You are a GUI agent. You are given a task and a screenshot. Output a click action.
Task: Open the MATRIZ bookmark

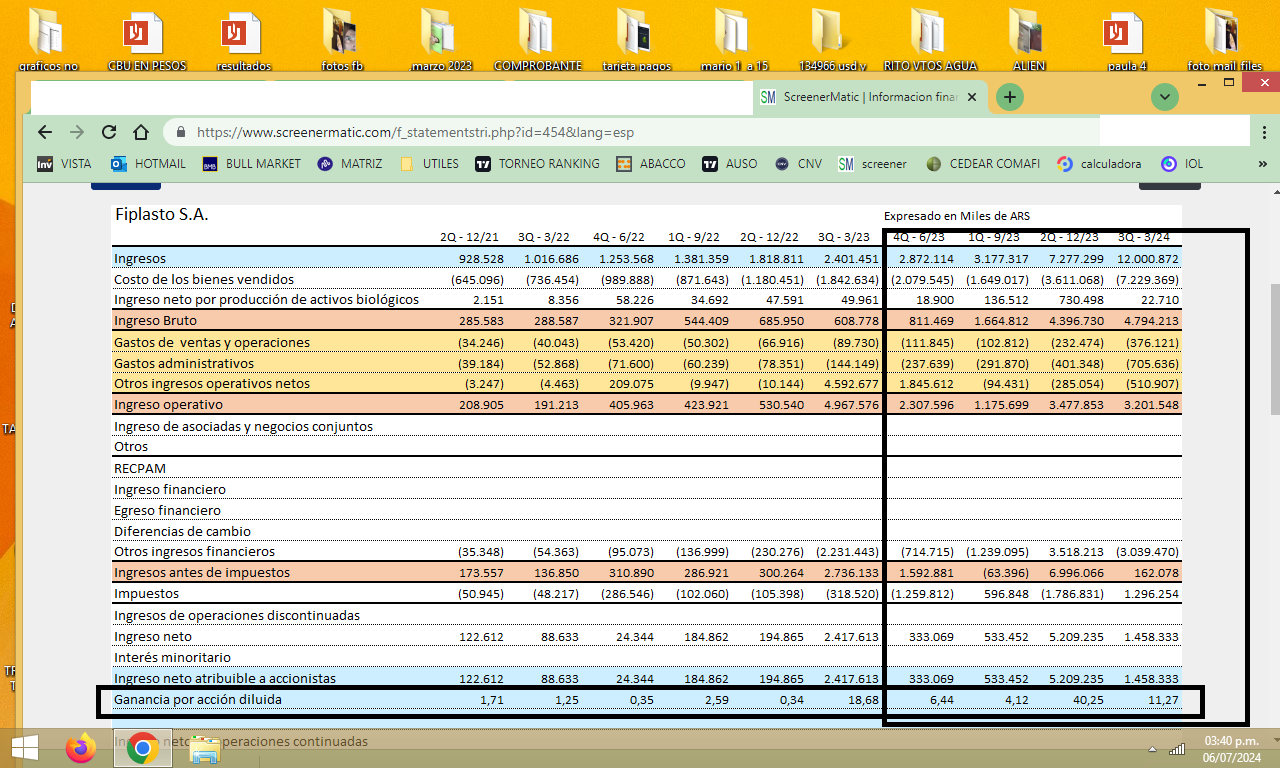350,164
